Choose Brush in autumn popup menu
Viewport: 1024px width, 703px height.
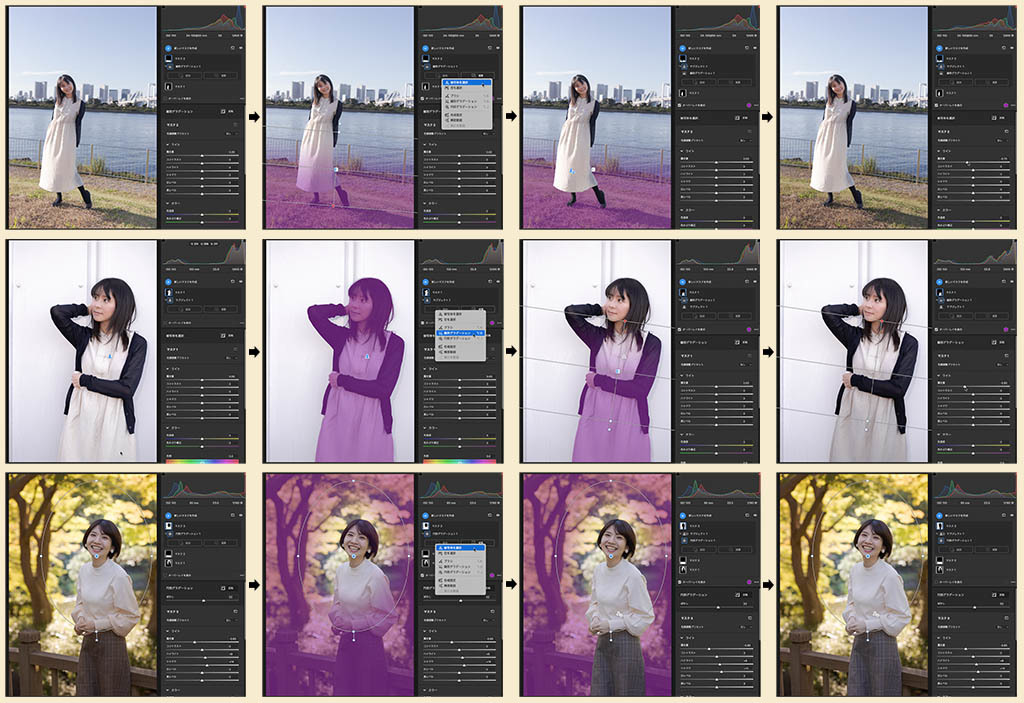point(460,561)
